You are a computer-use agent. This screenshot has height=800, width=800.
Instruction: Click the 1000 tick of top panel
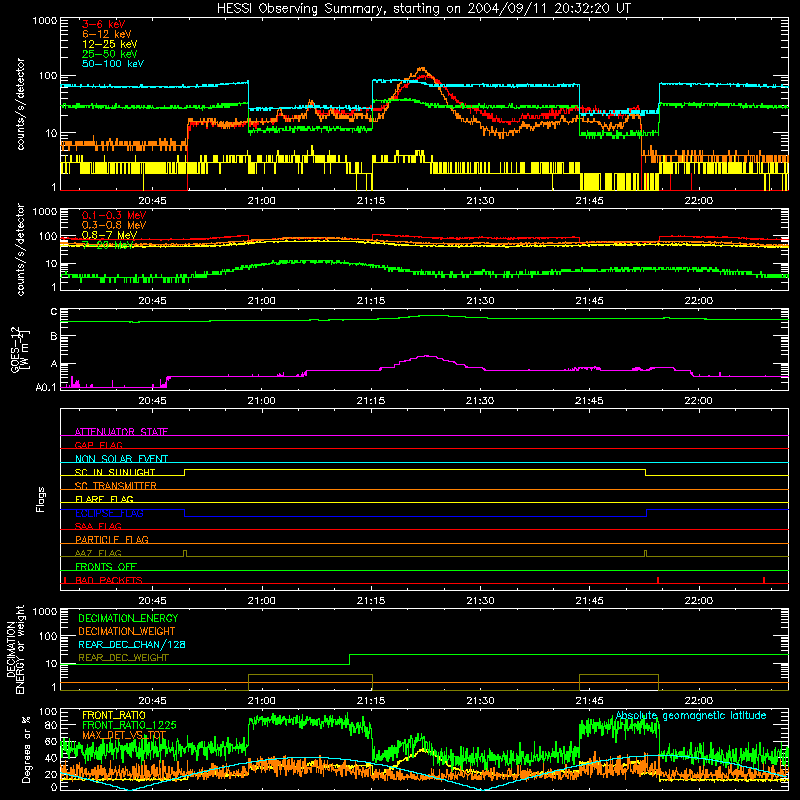(45, 21)
